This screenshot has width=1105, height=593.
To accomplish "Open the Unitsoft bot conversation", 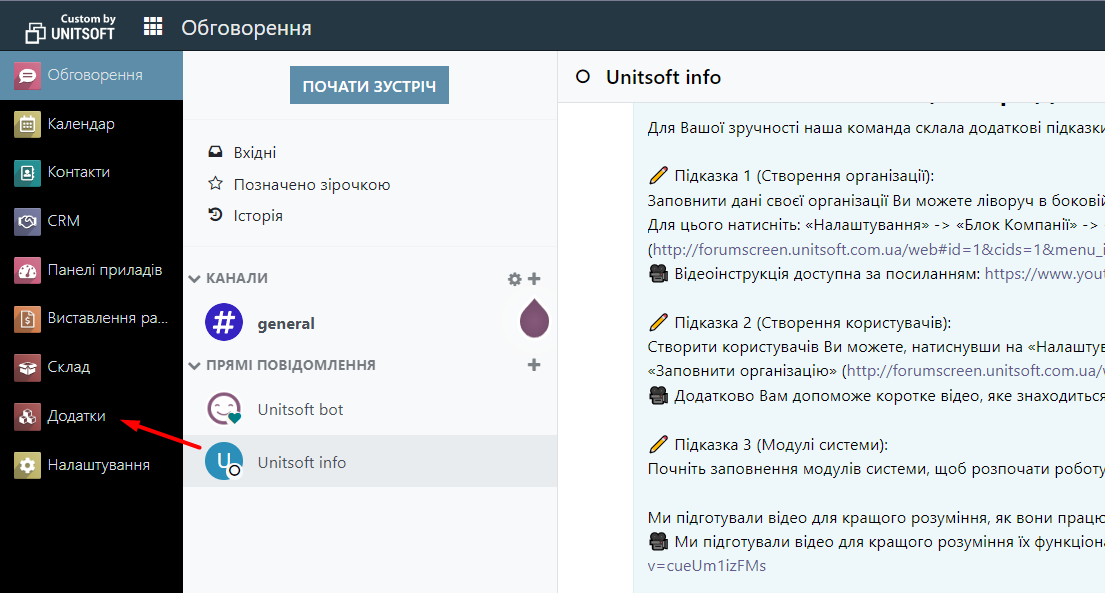I will (x=370, y=410).
